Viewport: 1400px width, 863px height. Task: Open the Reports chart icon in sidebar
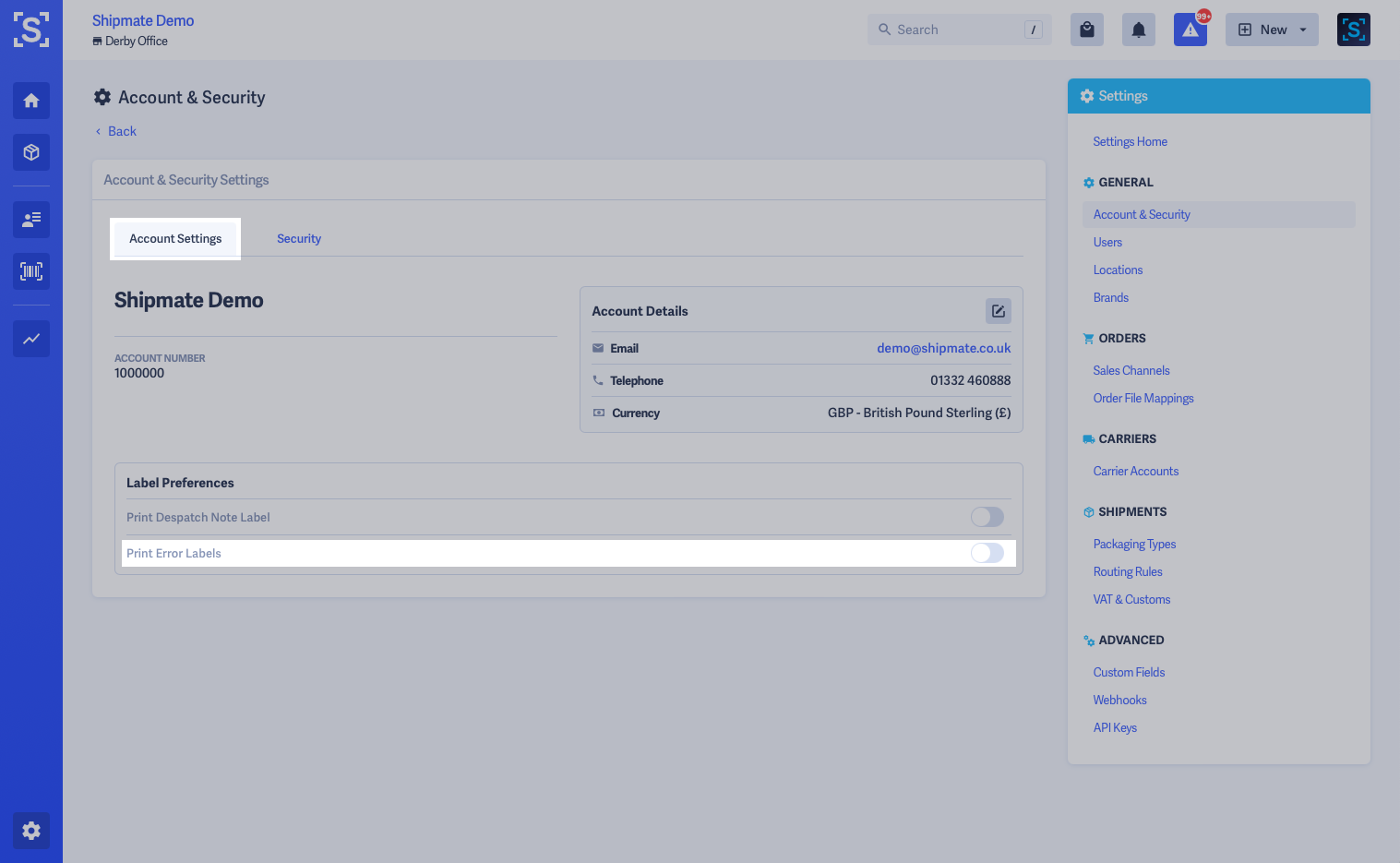31,339
